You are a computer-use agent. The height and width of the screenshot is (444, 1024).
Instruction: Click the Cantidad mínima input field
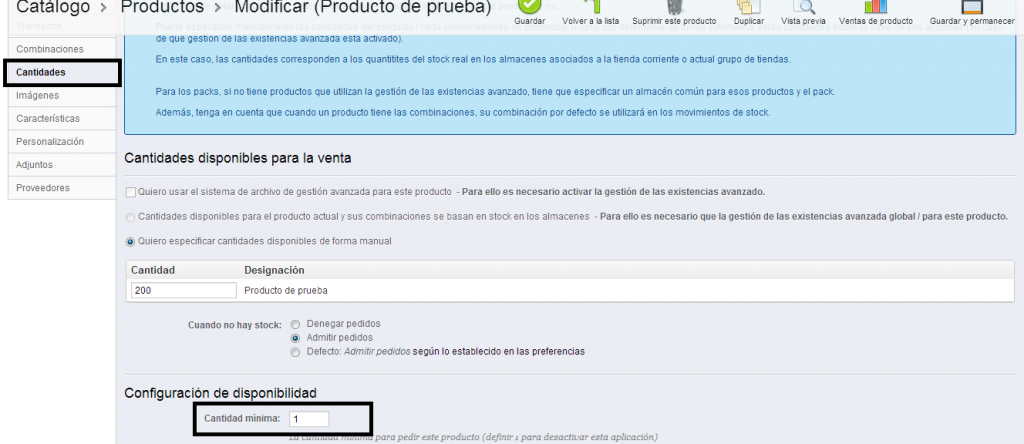click(308, 418)
